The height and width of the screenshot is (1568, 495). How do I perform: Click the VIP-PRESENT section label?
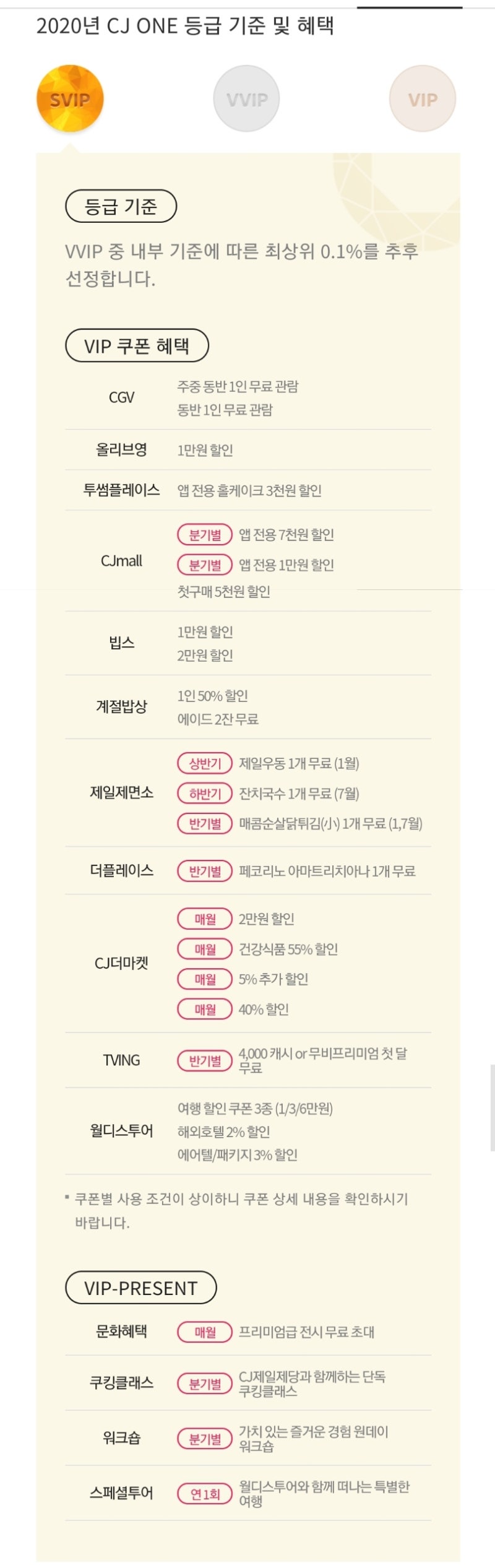(141, 1287)
